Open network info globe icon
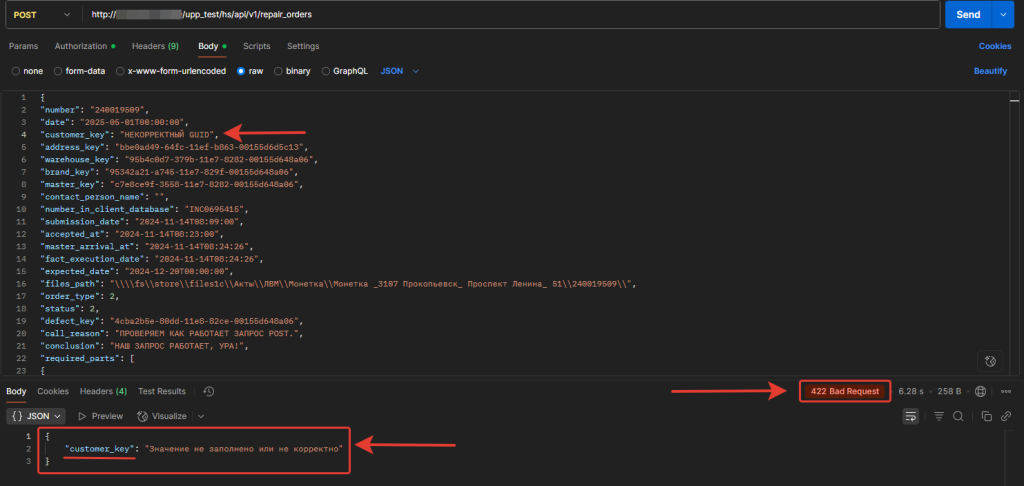1024x486 pixels. pyautogui.click(x=980, y=391)
